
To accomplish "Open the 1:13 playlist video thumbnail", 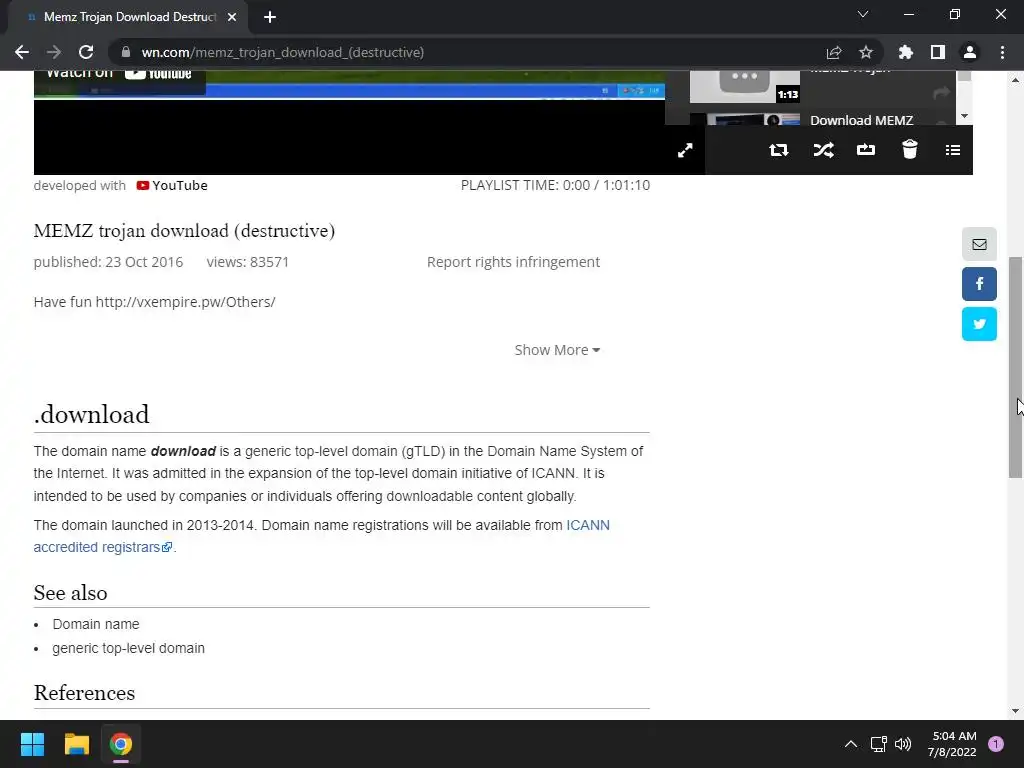I will (745, 86).
